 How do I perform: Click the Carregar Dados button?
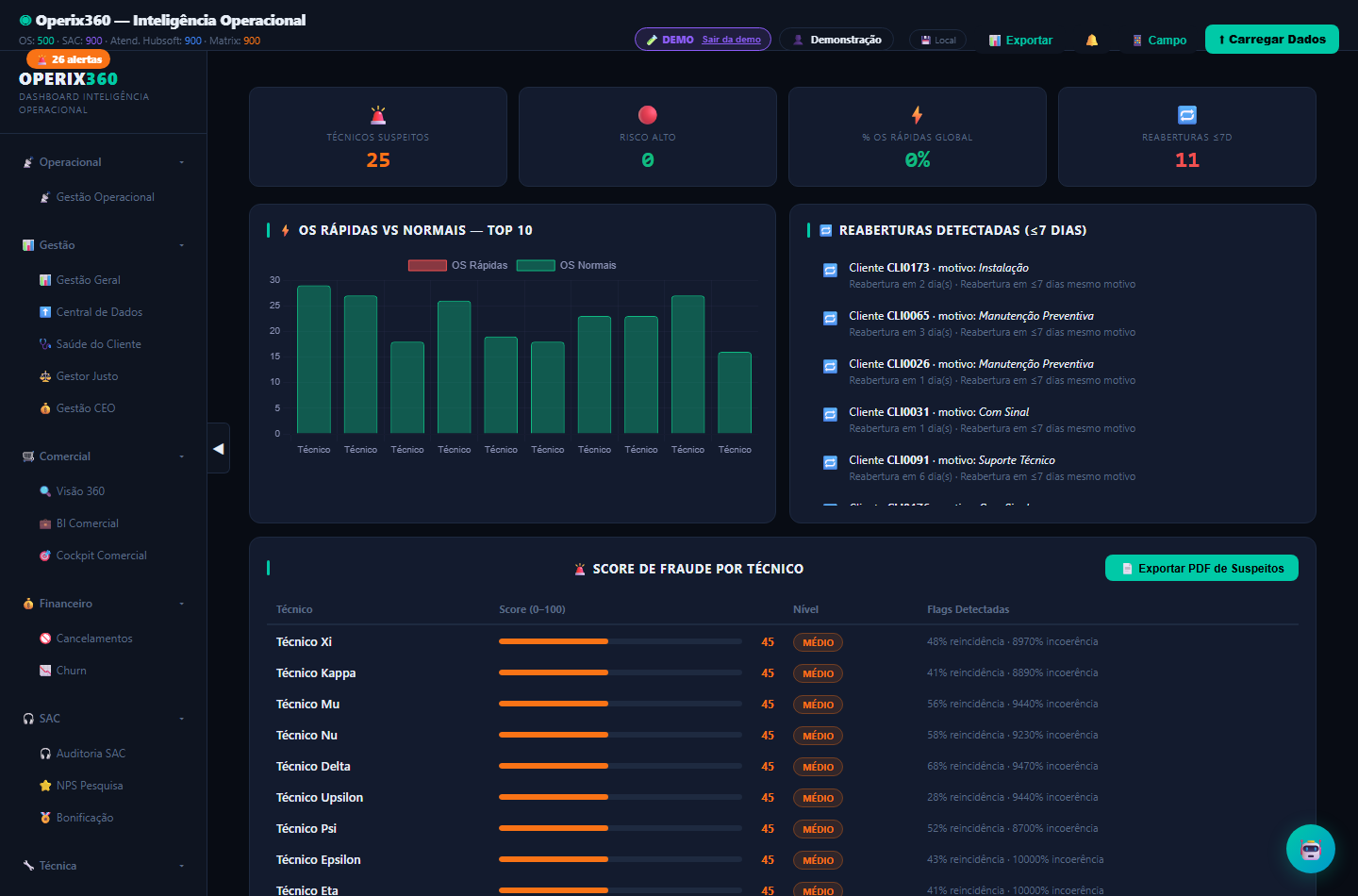(x=1272, y=39)
